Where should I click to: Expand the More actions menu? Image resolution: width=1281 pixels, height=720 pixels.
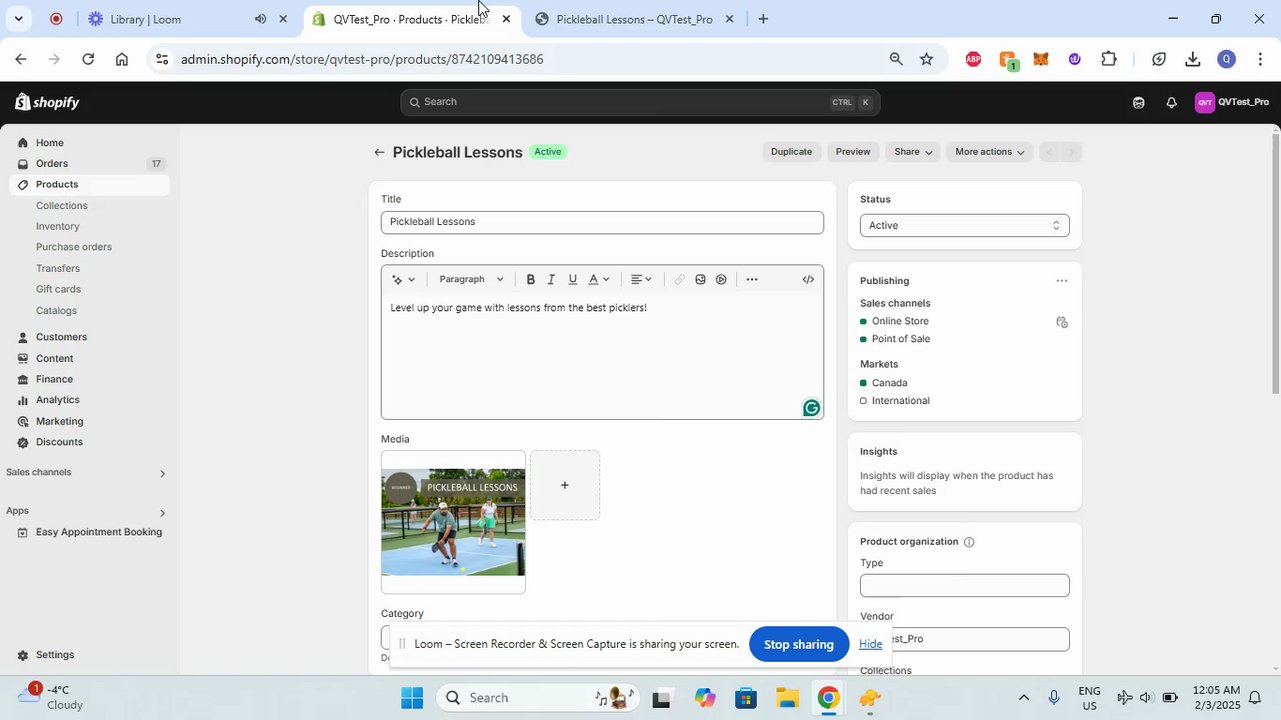point(989,152)
